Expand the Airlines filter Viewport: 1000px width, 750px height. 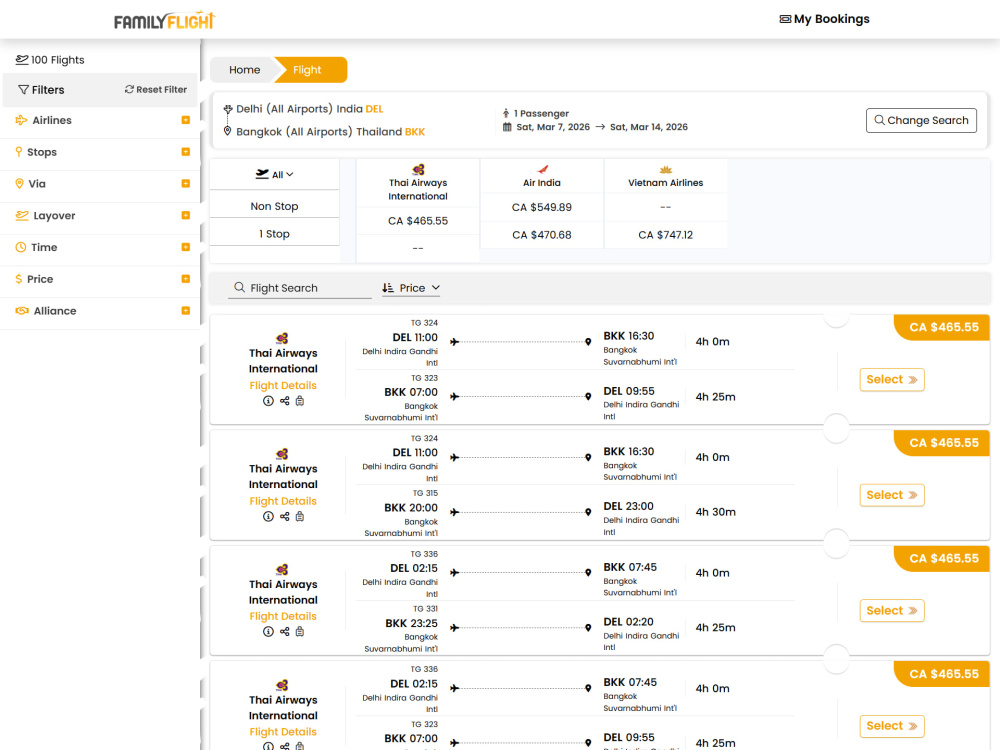click(186, 121)
